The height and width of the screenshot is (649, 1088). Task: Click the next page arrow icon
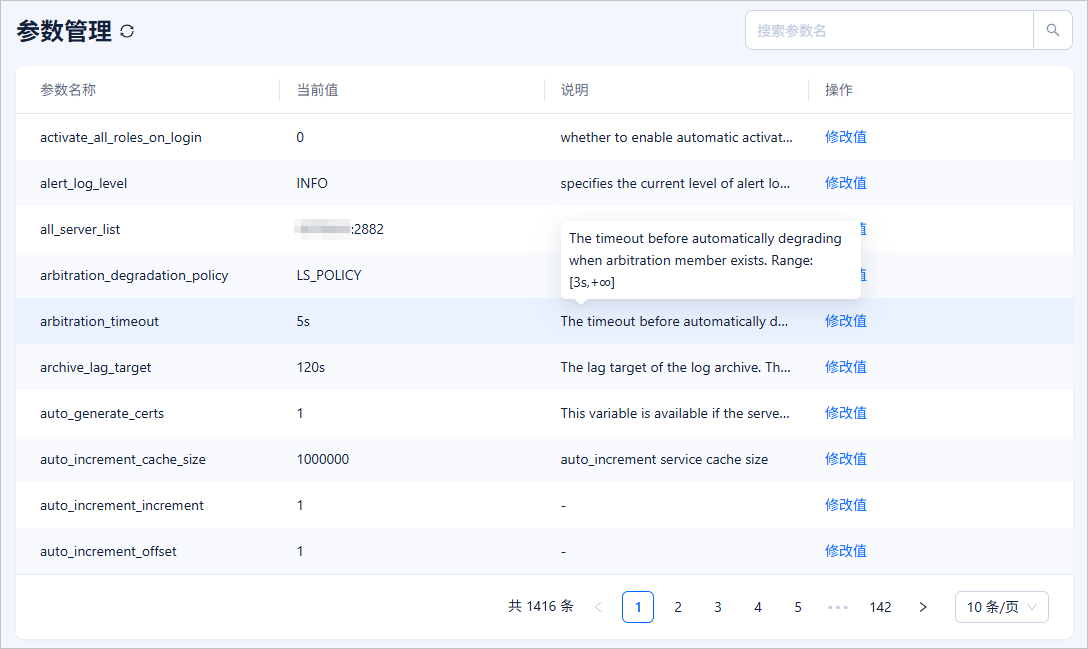[923, 607]
